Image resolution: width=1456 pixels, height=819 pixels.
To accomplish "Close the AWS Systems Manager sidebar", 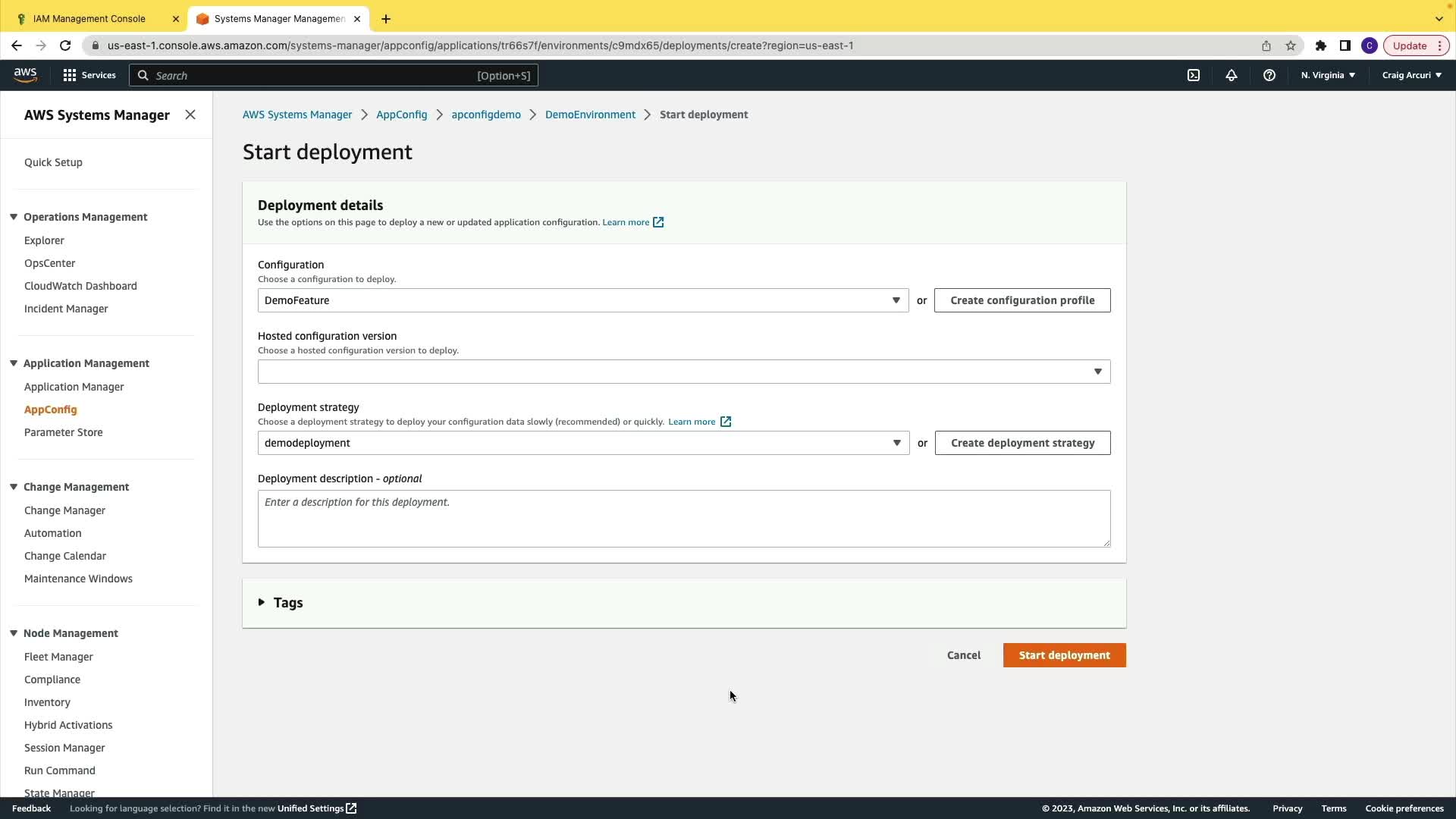I will [x=190, y=115].
